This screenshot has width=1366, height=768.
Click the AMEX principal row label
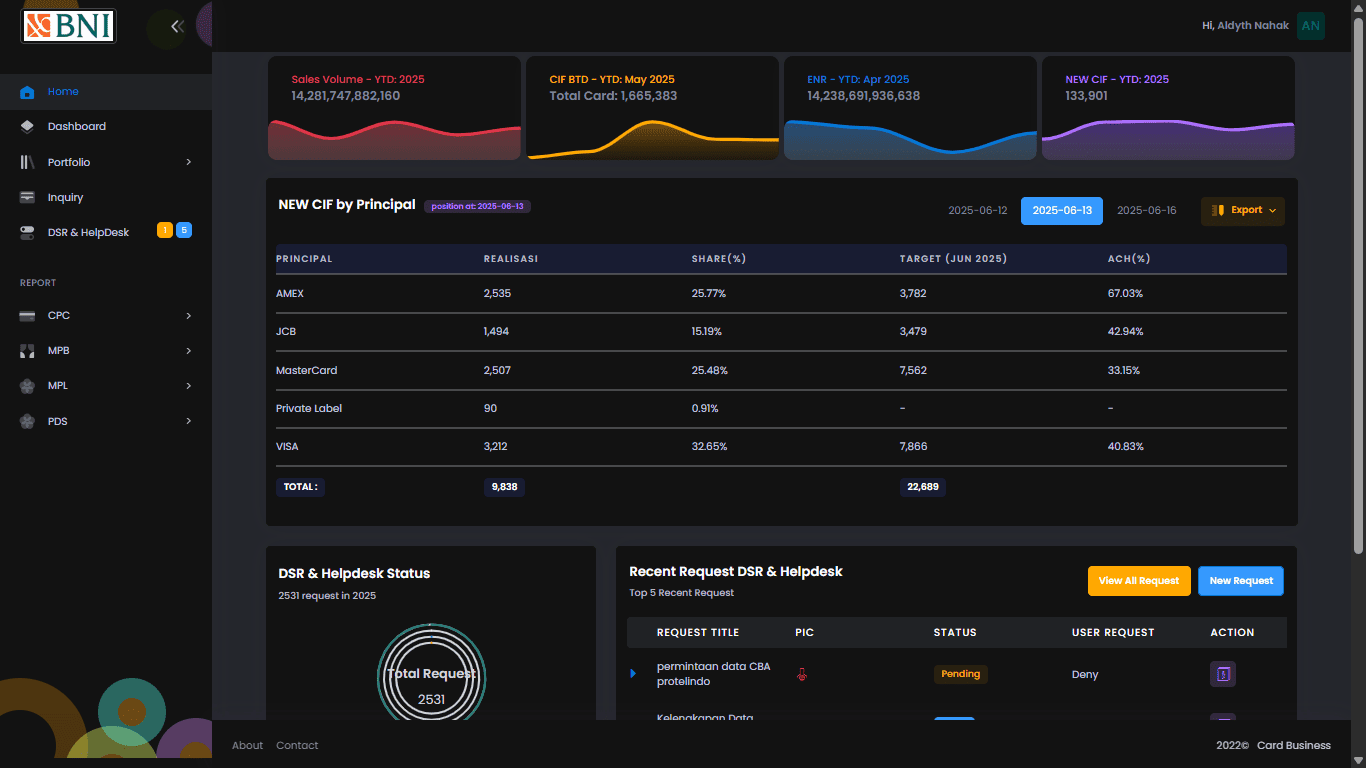[x=290, y=294]
